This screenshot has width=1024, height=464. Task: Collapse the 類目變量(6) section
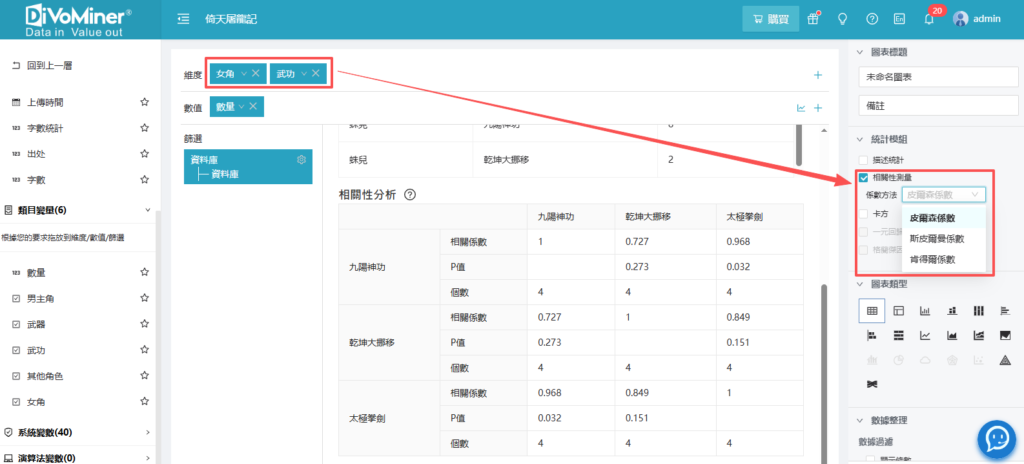(148, 210)
